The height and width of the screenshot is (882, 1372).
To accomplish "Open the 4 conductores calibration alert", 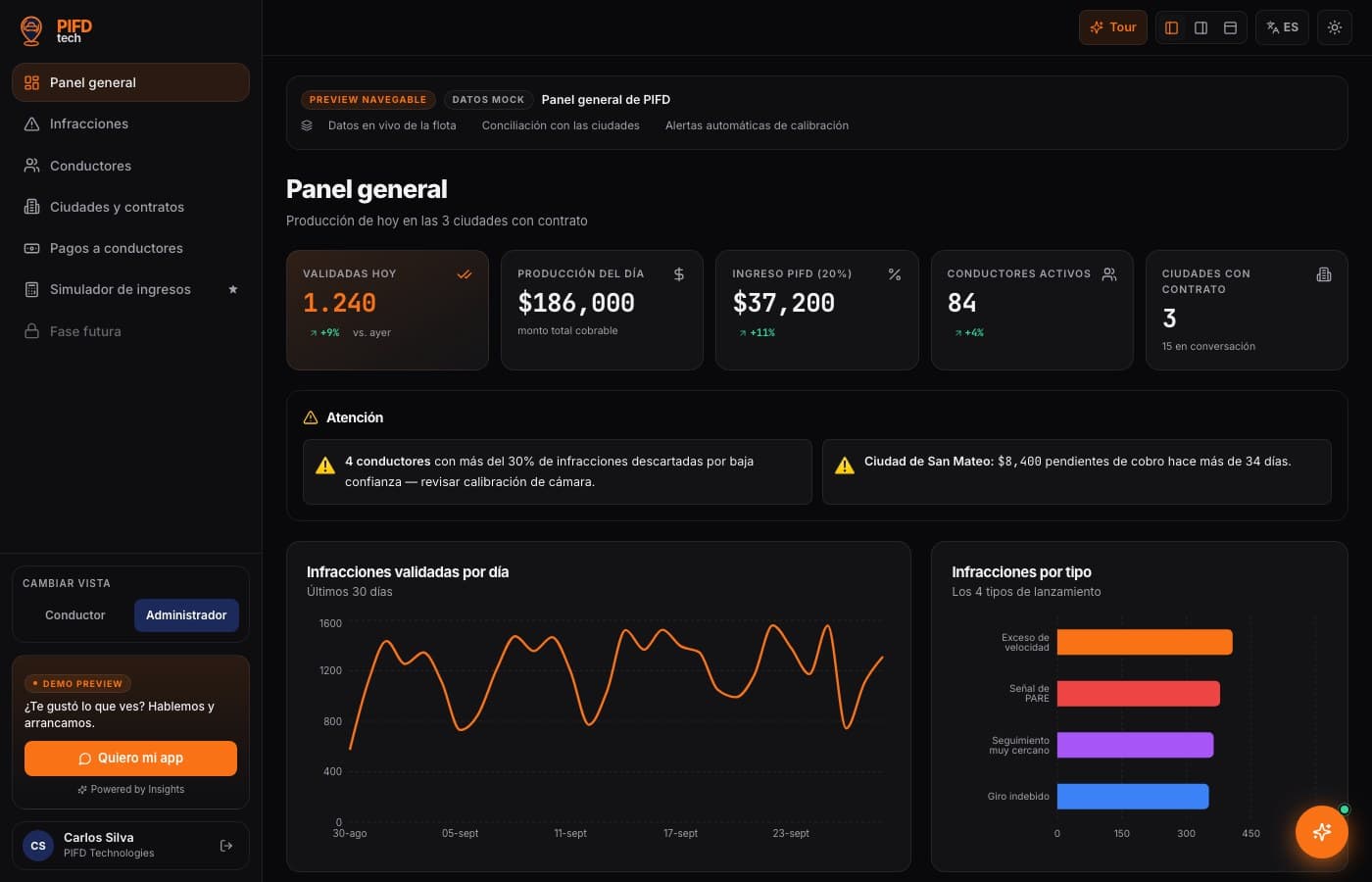I will click(x=558, y=471).
